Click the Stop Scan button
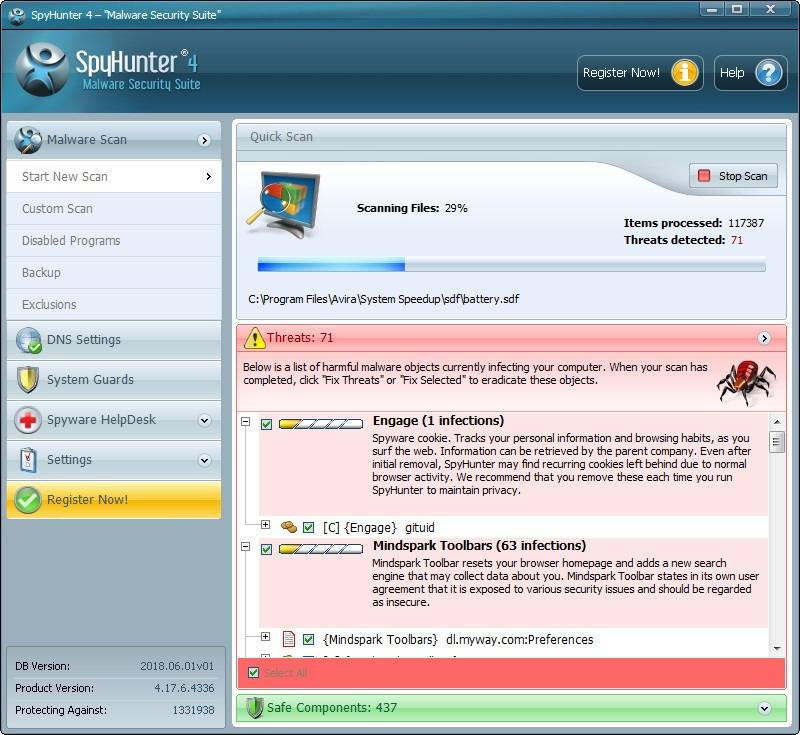Screen dimensions: 800x735 click(733, 176)
